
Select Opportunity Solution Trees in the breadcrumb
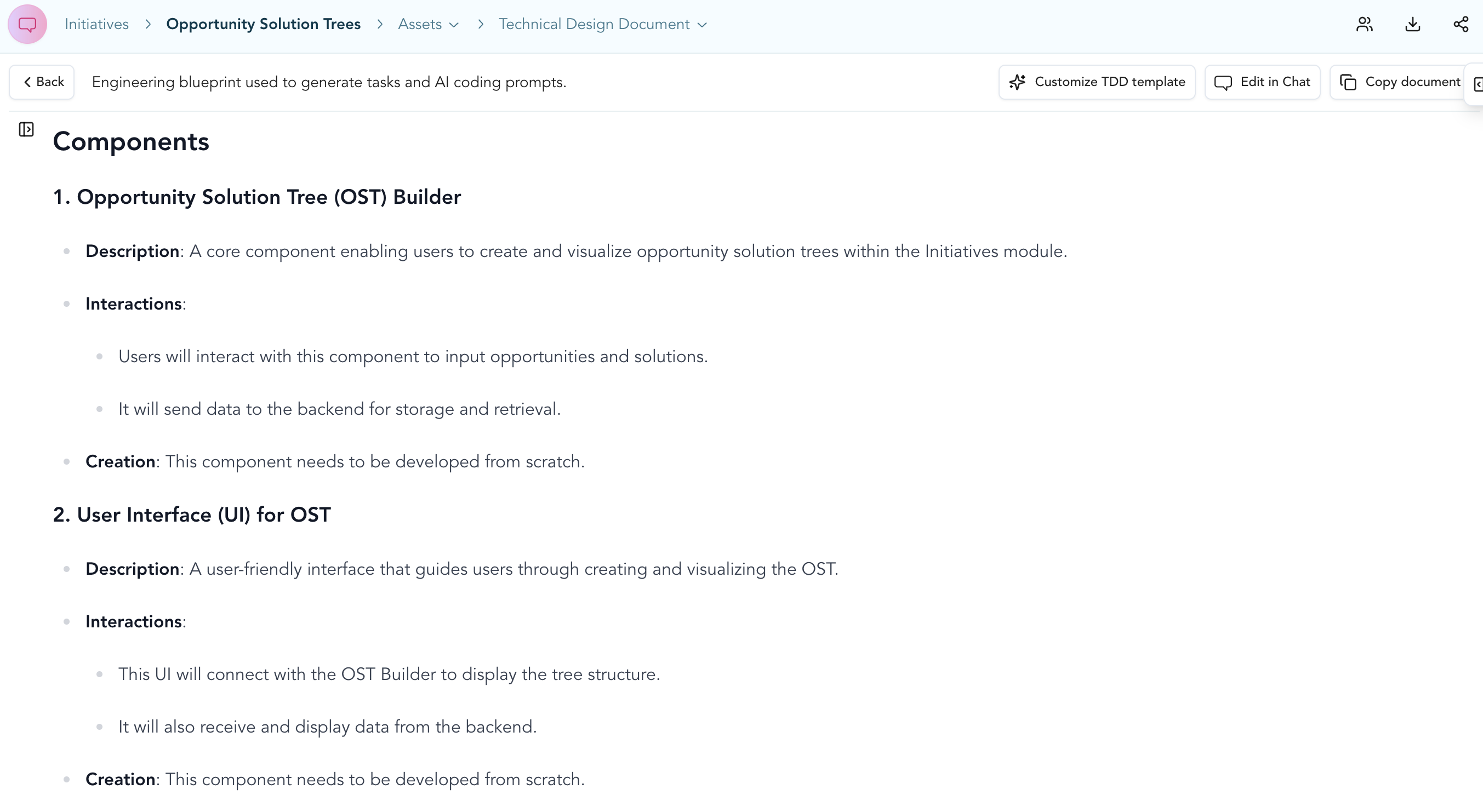263,24
